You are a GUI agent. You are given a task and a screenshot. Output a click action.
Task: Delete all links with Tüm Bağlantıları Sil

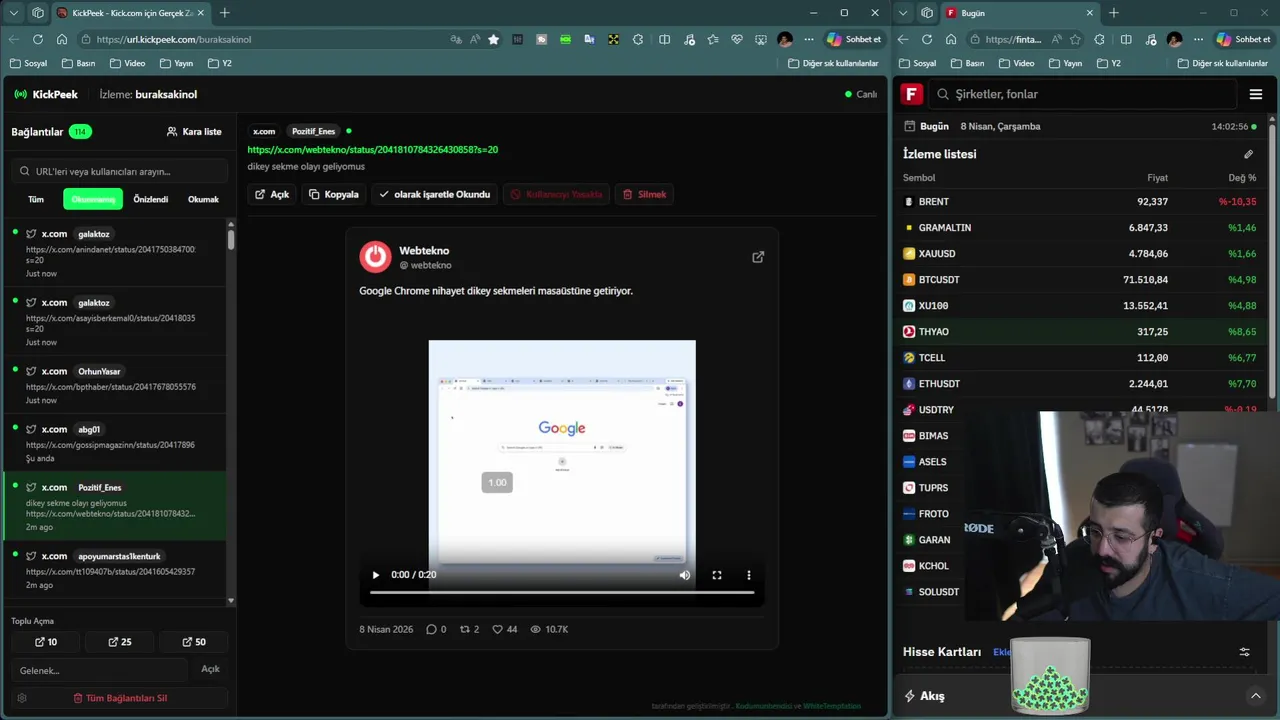coord(120,698)
